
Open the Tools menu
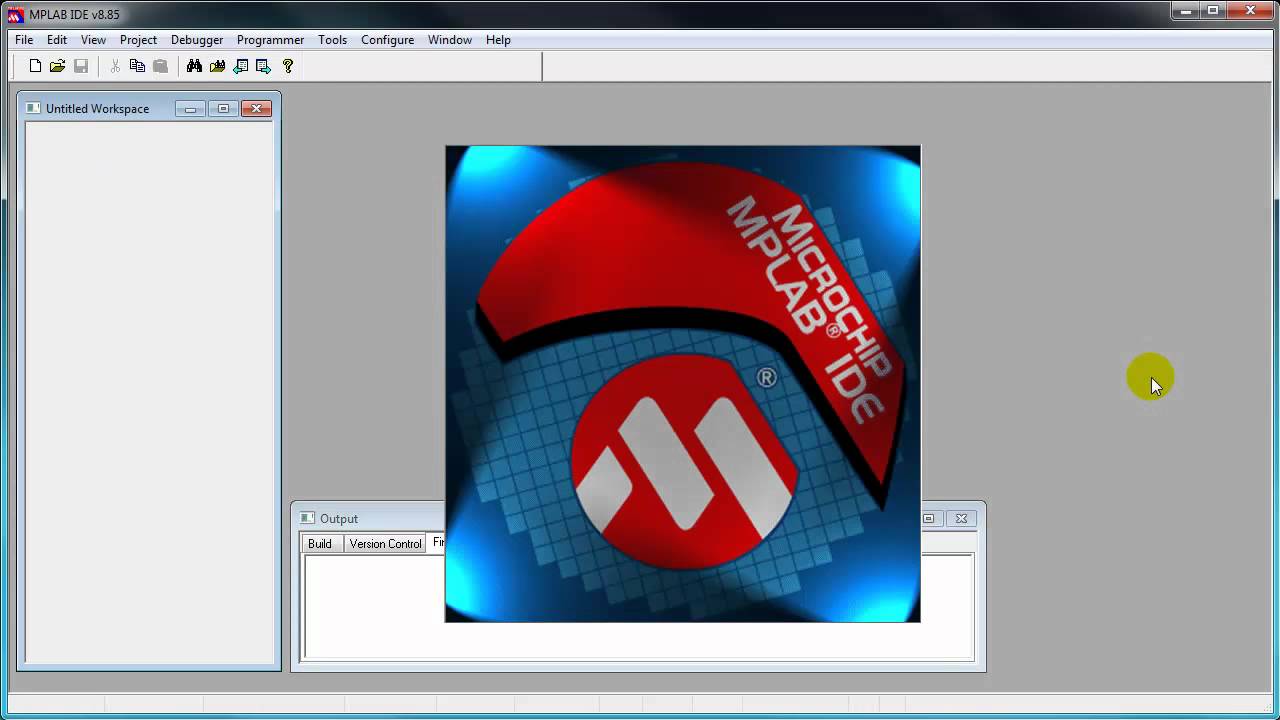tap(332, 40)
